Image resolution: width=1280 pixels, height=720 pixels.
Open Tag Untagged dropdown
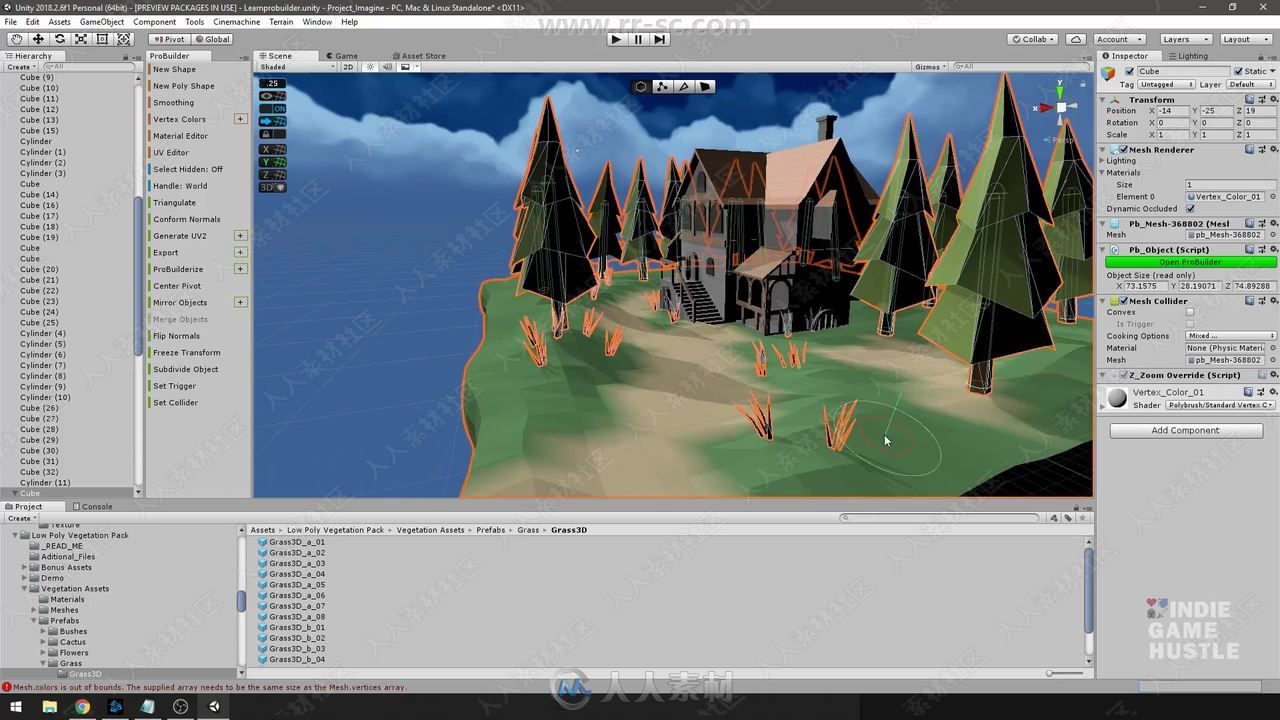click(x=1166, y=85)
